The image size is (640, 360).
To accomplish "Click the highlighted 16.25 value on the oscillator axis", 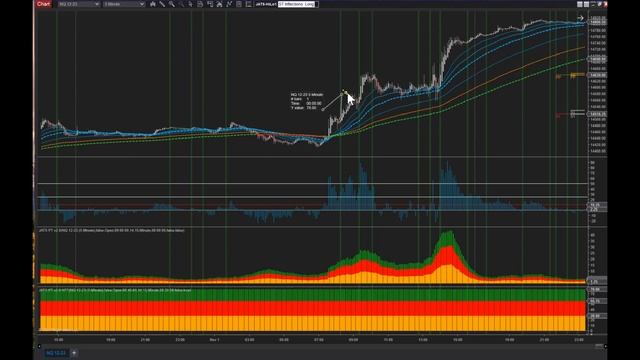I will pyautogui.click(x=596, y=205).
